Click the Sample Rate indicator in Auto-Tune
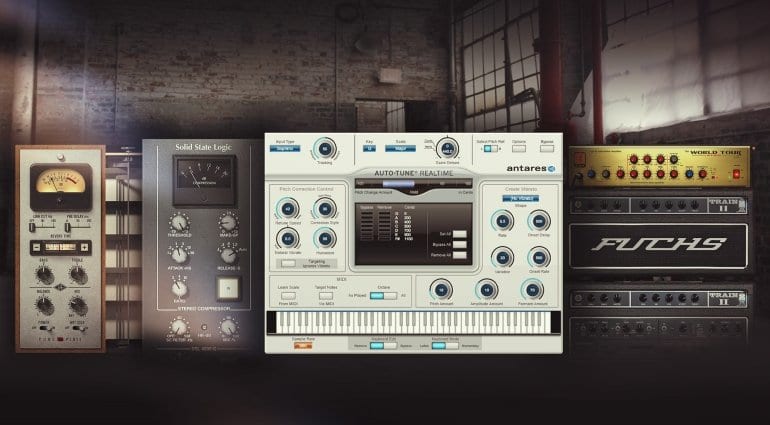 point(303,346)
